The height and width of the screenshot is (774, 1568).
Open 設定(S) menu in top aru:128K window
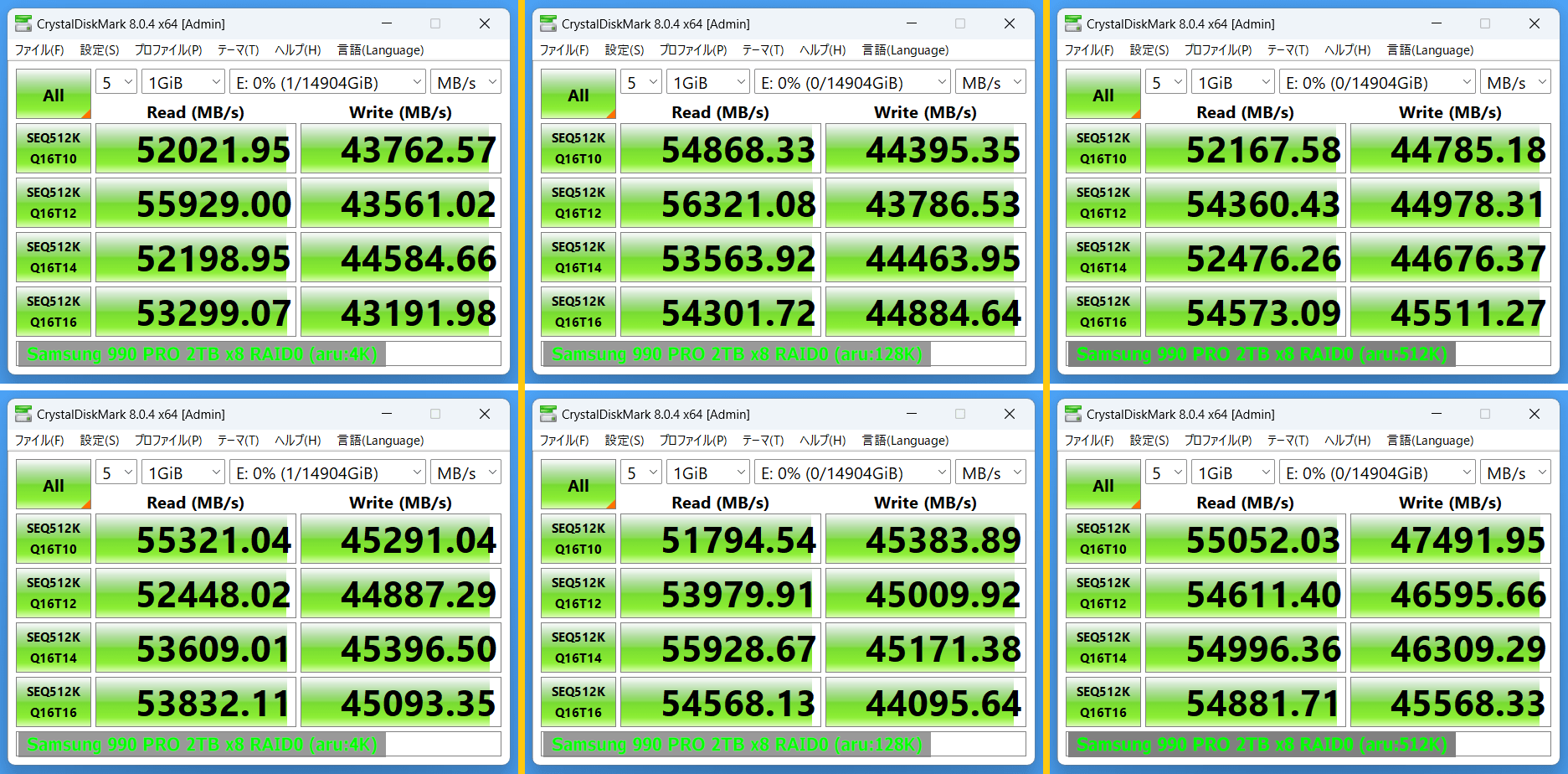click(x=625, y=50)
